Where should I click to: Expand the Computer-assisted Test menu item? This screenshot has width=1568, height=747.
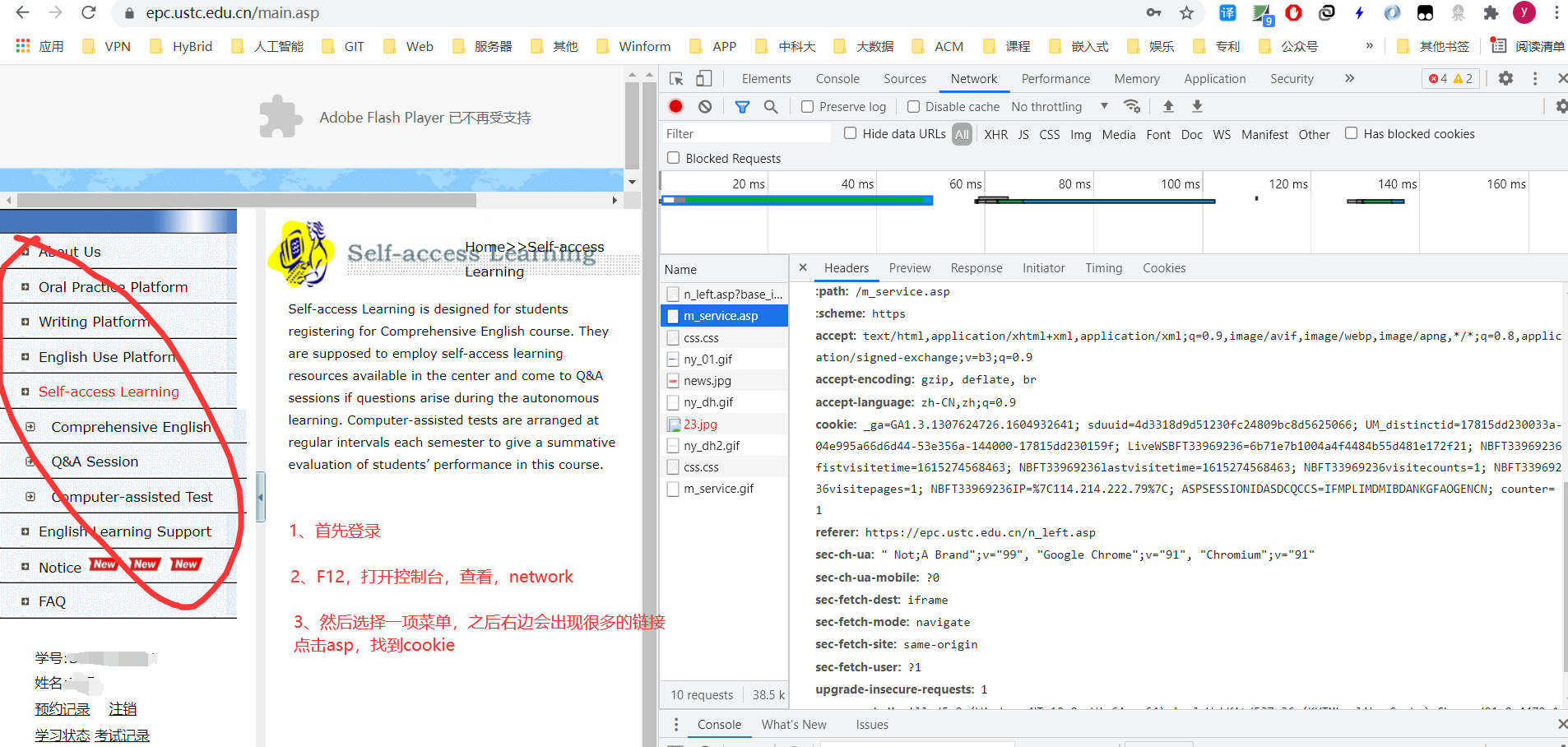tap(30, 496)
